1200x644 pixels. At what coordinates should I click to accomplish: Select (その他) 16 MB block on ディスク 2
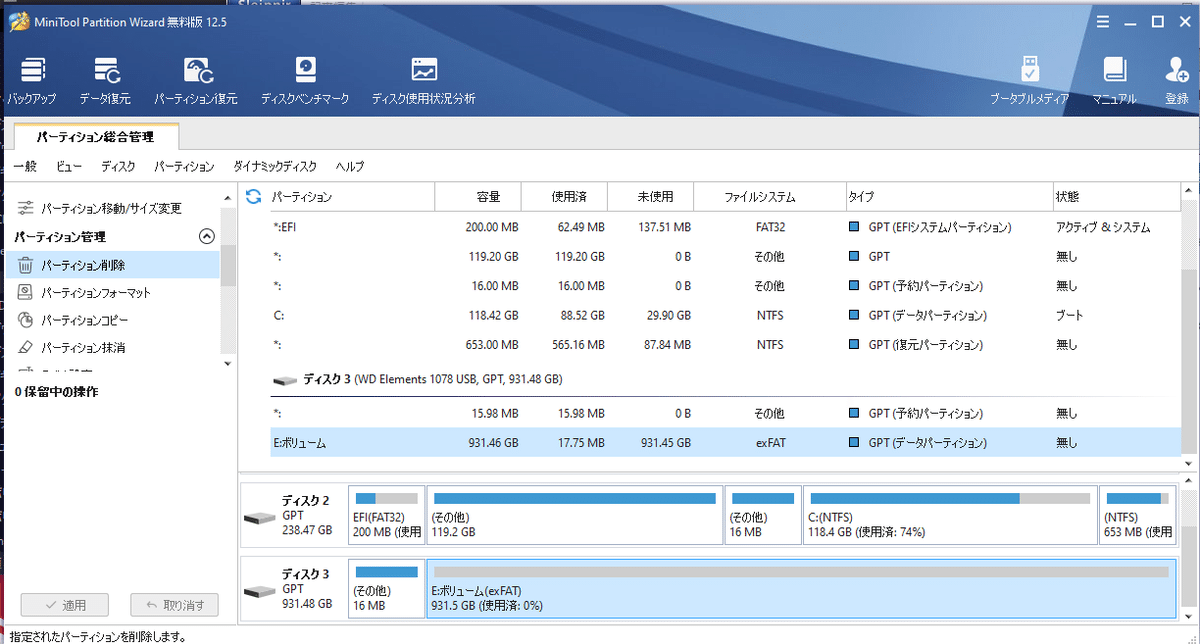pyautogui.click(x=764, y=515)
